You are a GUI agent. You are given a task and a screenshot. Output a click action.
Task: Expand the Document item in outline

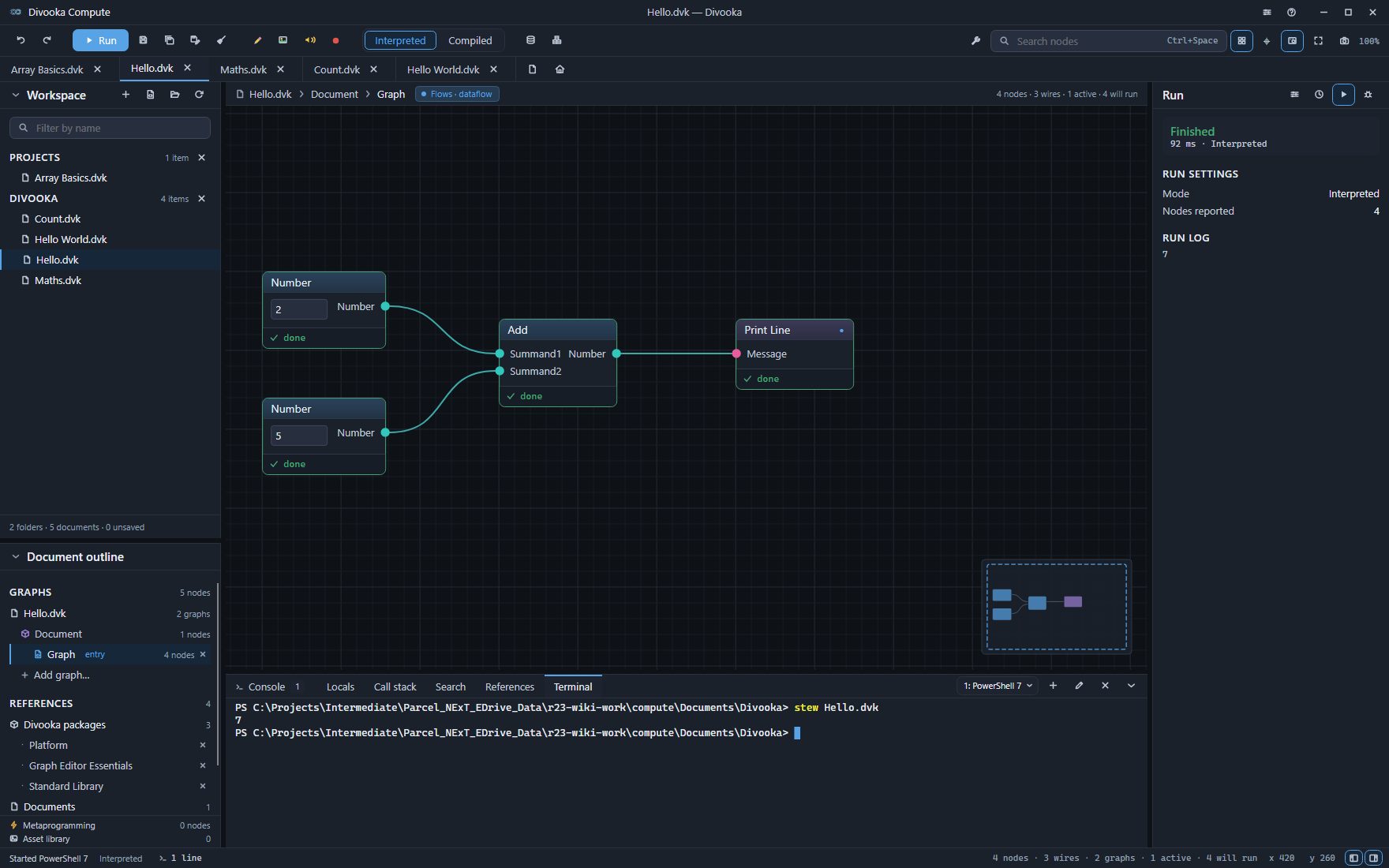109,634
